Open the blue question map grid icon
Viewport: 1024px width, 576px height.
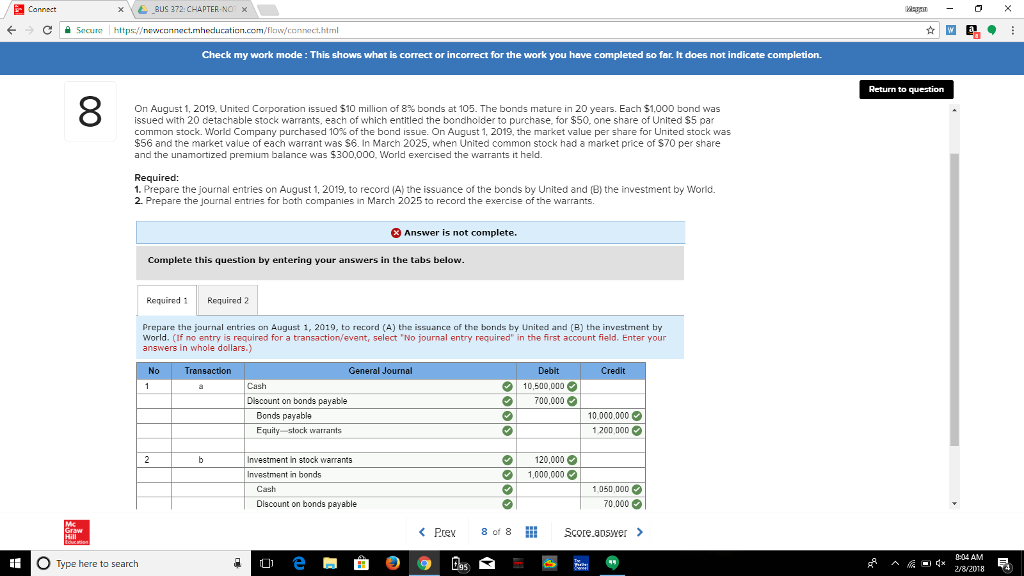[x=531, y=533]
